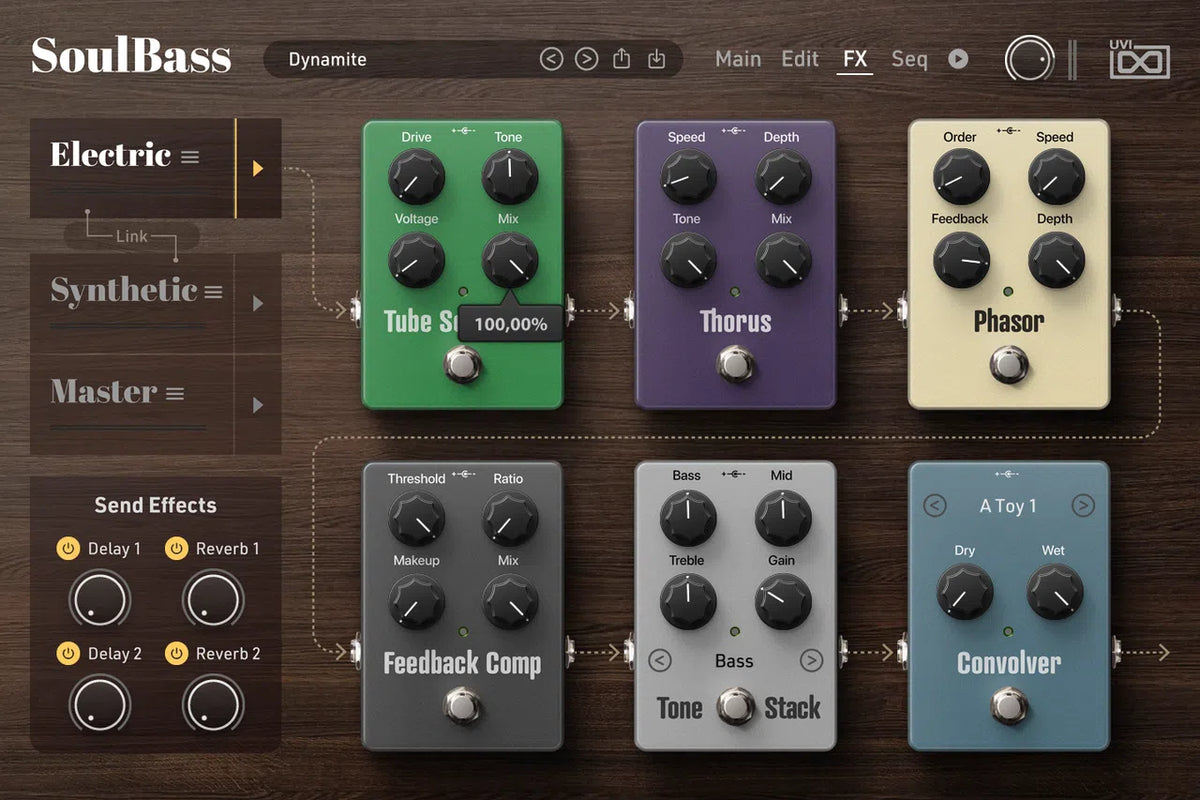This screenshot has height=800, width=1200.
Task: Switch to the Main tab
Action: (738, 59)
